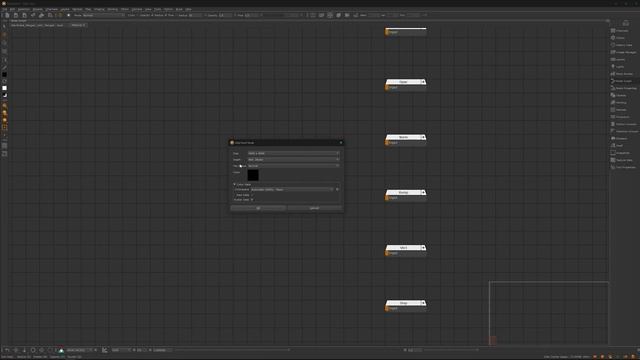The width and height of the screenshot is (640, 360).
Task: Open the Image Manager palette
Action: [x=623, y=52]
